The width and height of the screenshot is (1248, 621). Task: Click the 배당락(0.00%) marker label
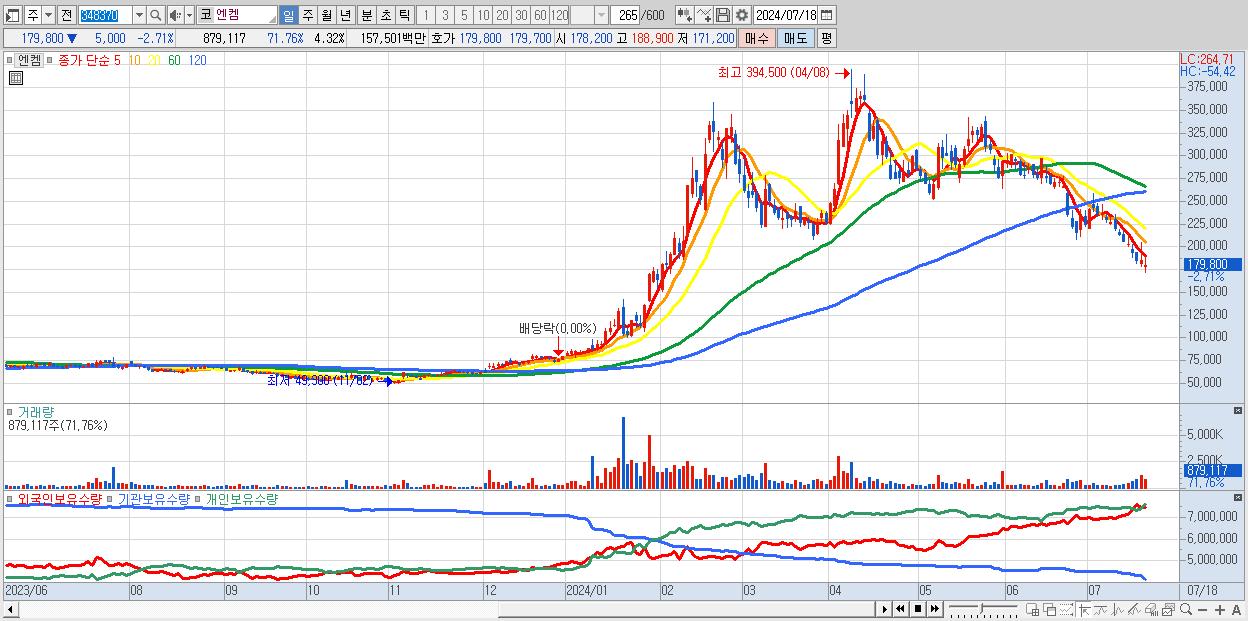(557, 328)
